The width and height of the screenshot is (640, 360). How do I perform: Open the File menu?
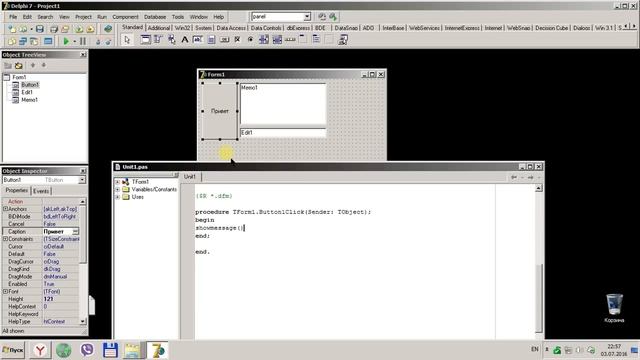tap(13, 17)
